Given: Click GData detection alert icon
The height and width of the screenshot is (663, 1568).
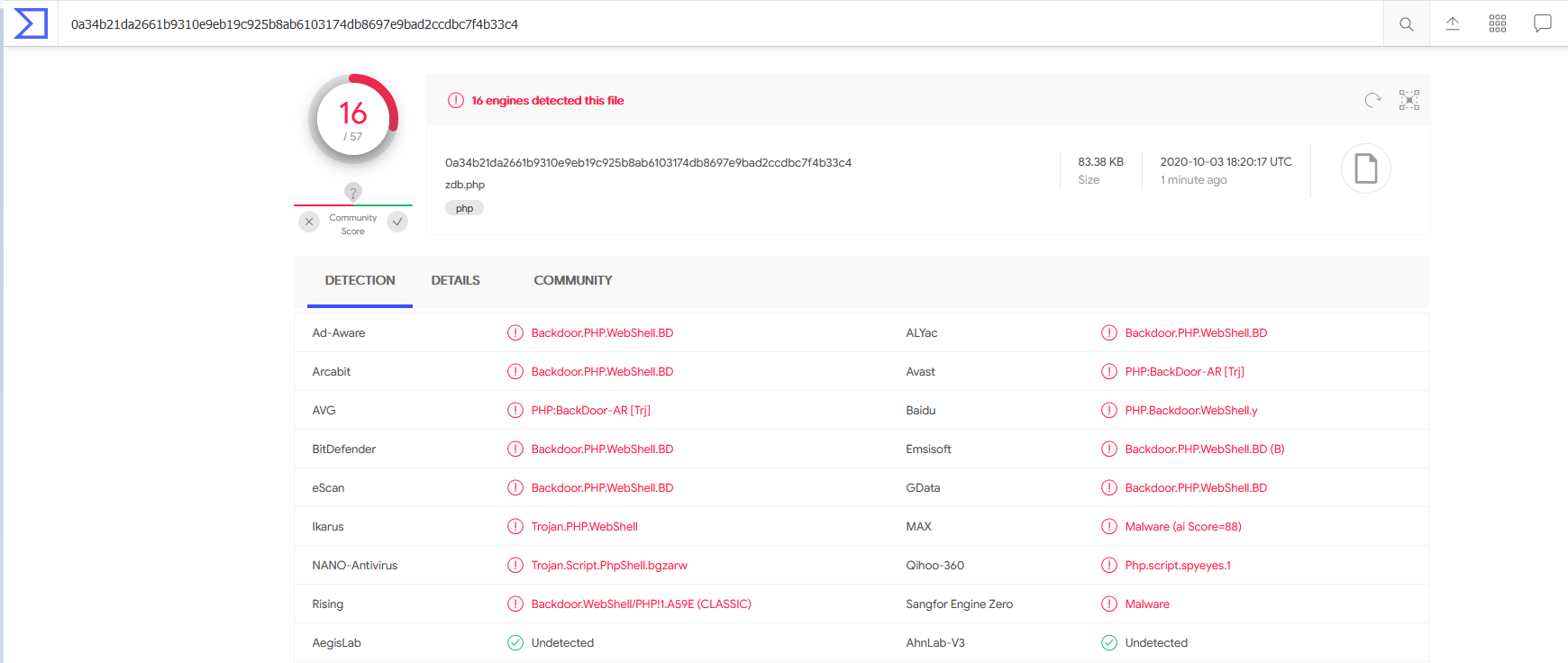Looking at the screenshot, I should click(1109, 487).
